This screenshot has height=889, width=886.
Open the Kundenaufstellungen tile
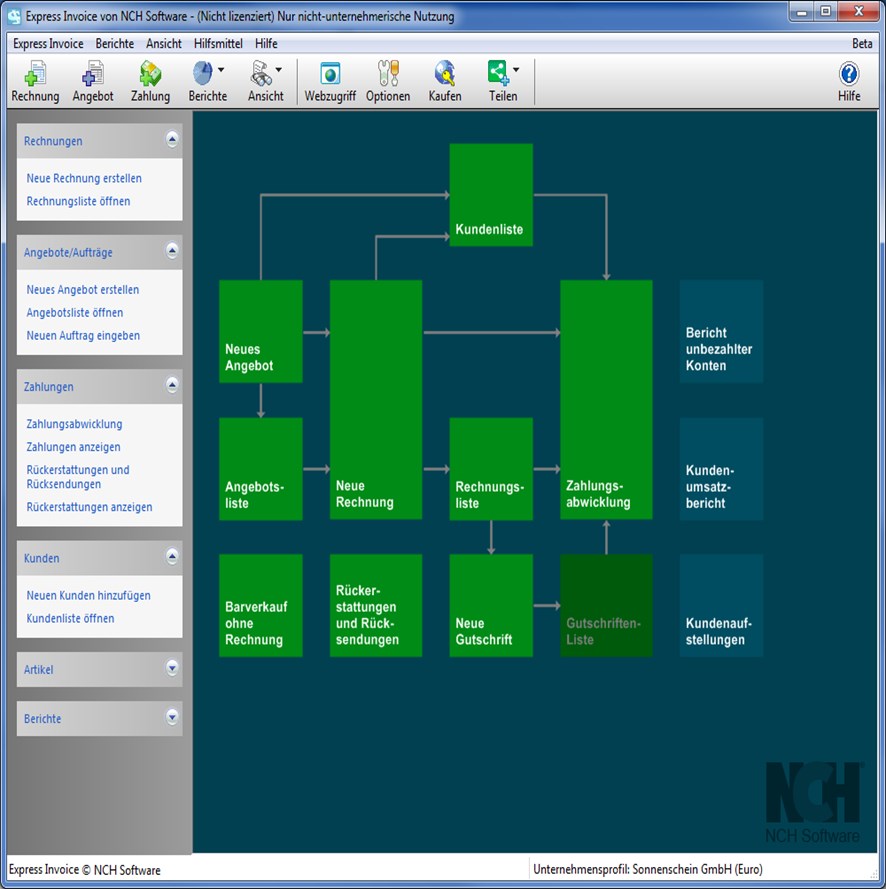(x=721, y=606)
